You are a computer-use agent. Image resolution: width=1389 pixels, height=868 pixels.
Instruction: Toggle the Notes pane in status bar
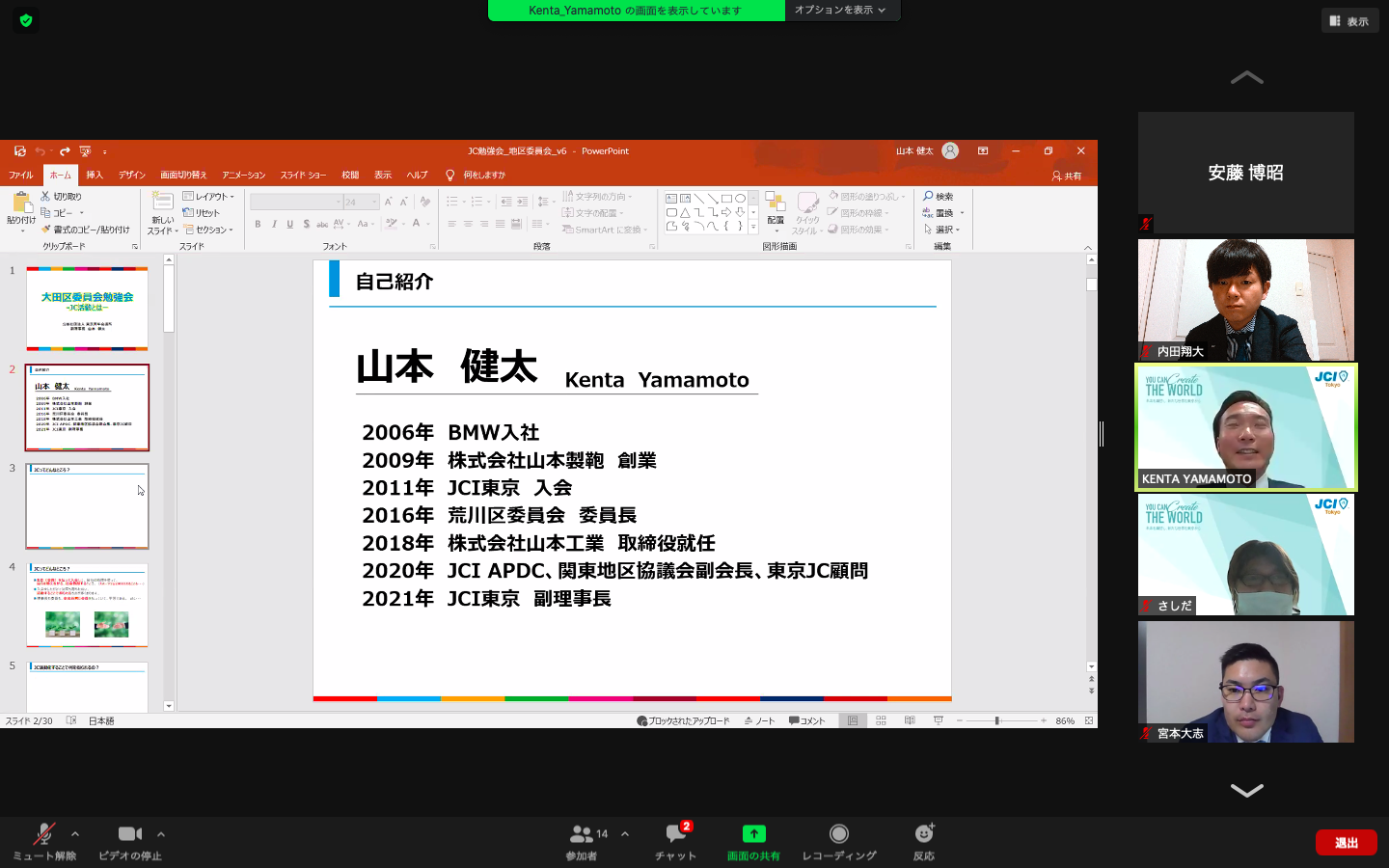tap(760, 720)
